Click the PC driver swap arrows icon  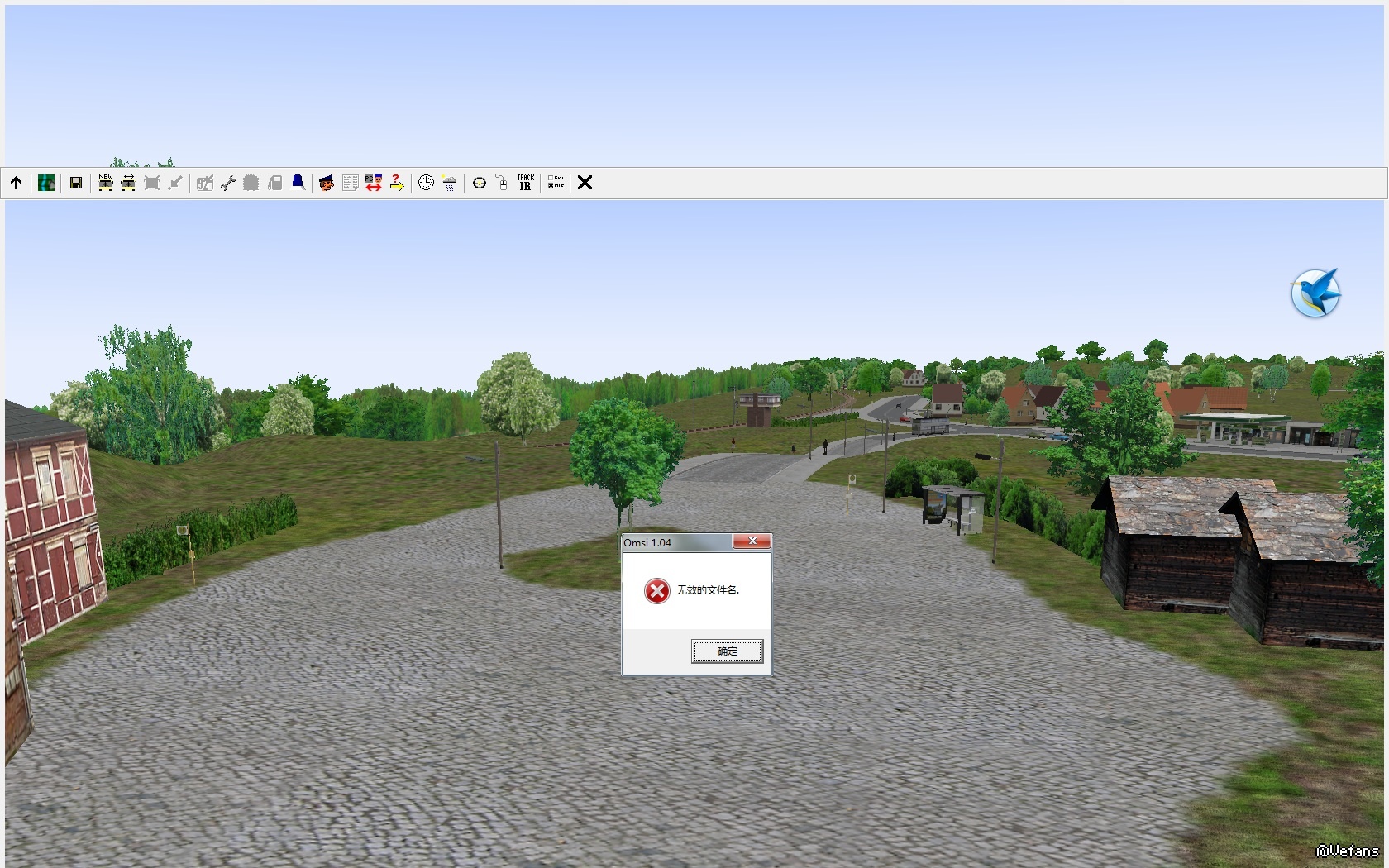coord(374,183)
